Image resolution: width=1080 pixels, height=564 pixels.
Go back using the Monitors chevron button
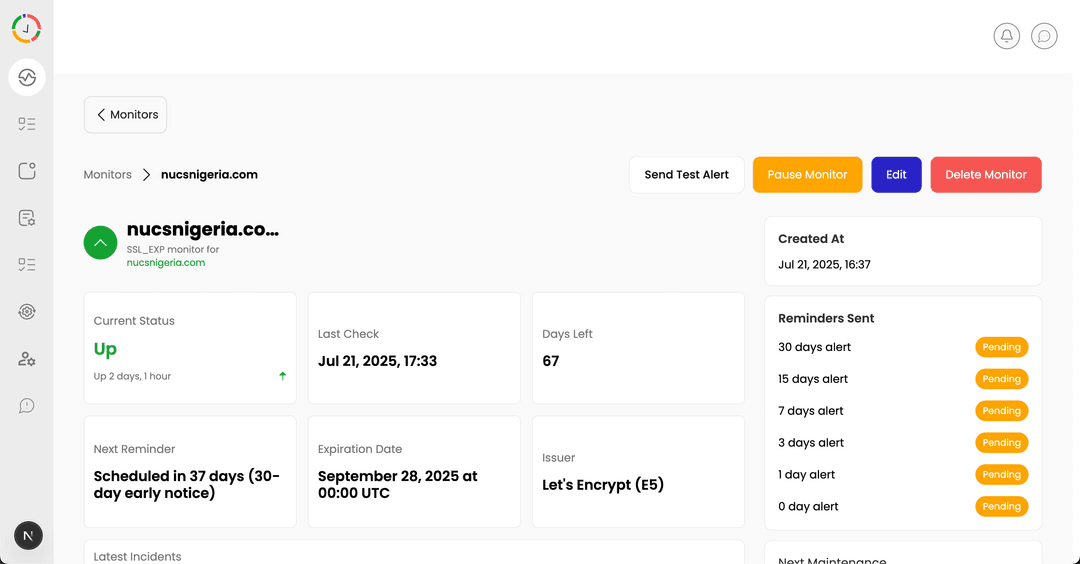(125, 114)
